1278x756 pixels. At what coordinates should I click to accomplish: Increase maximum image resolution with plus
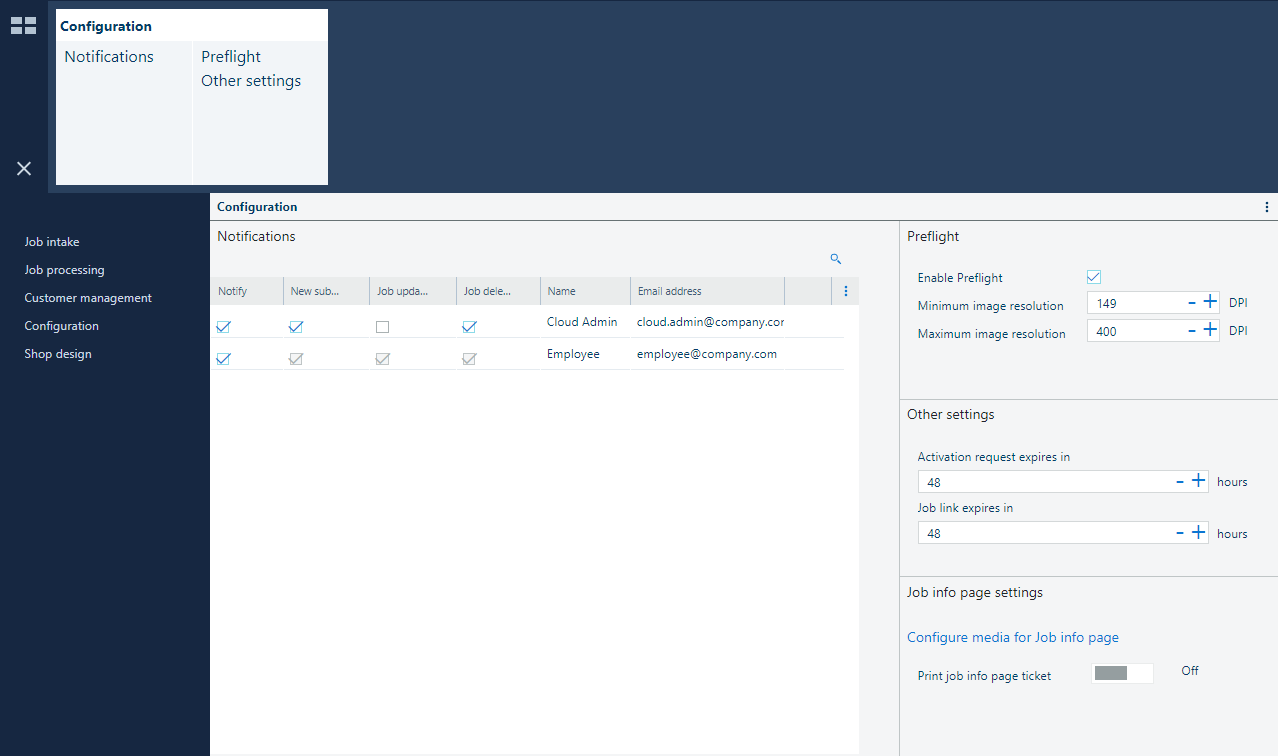point(1210,330)
